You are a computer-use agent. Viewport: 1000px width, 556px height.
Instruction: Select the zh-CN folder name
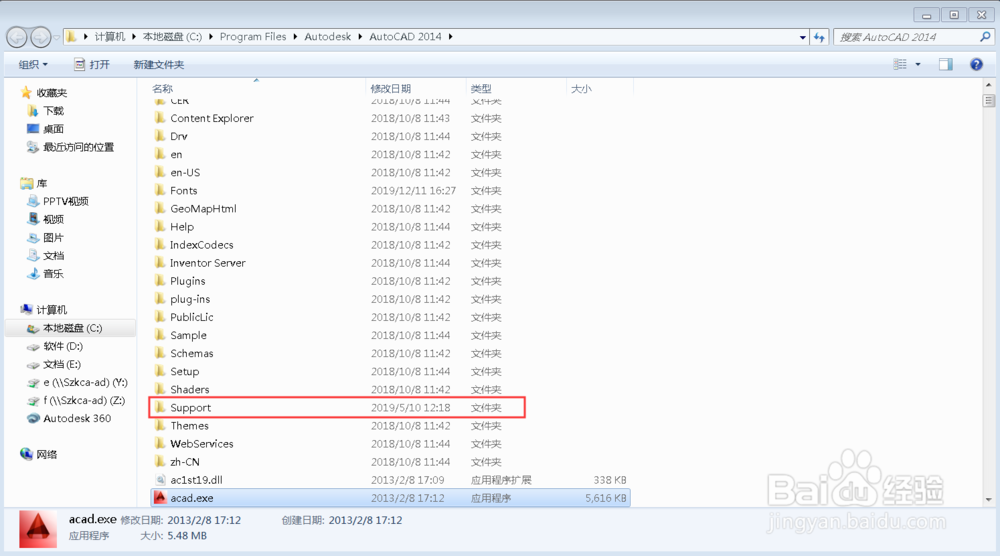pyautogui.click(x=185, y=462)
